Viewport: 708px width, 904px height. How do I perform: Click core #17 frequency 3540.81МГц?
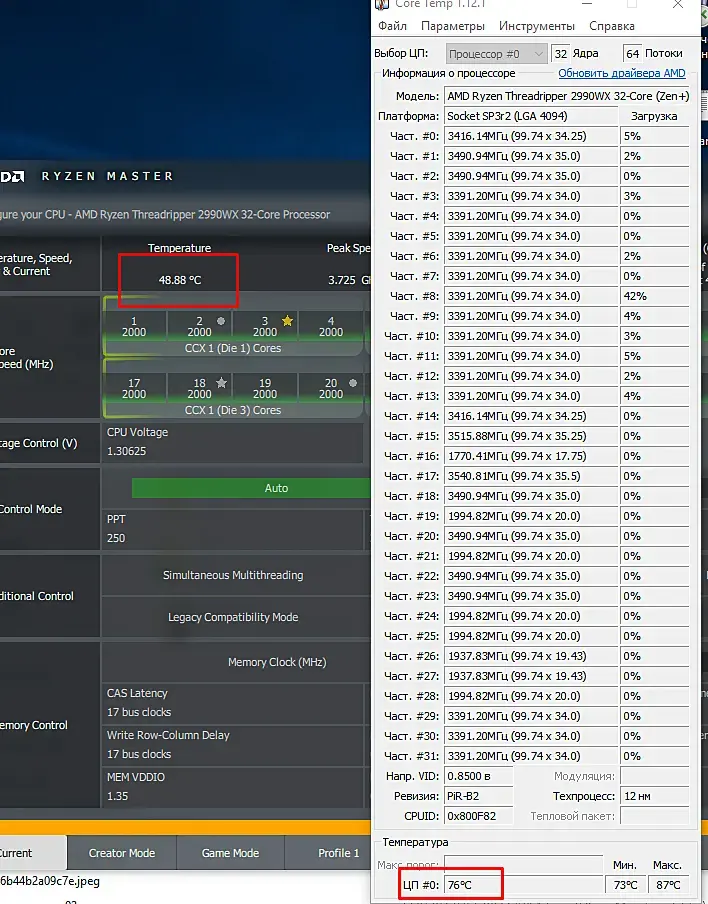[530, 476]
